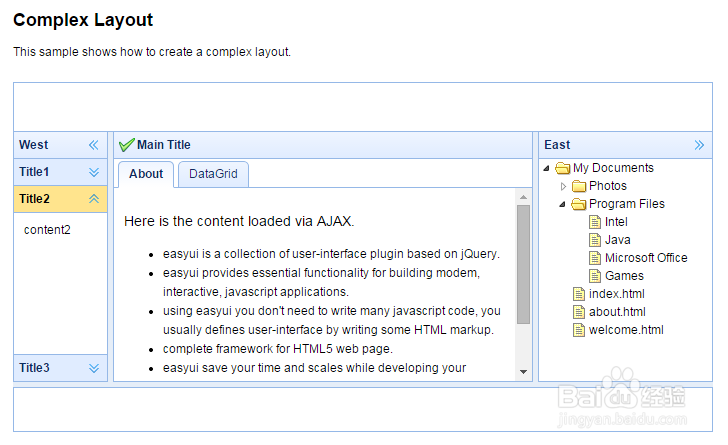This screenshot has width=728, height=445.
Task: Click the index.html file icon
Action: [x=579, y=294]
